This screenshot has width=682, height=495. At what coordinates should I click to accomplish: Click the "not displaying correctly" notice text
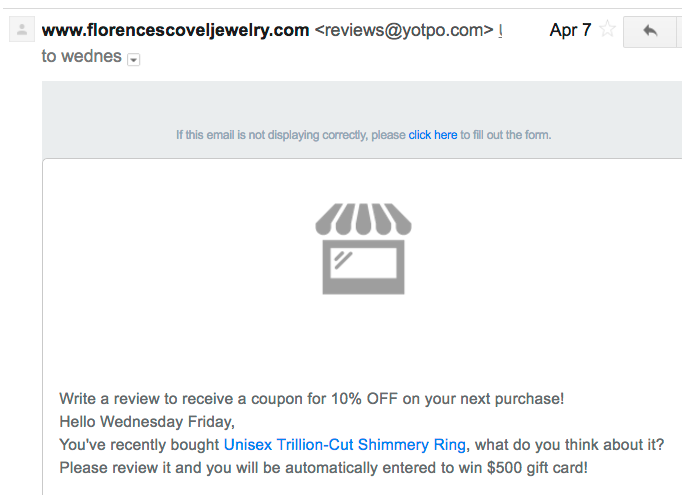(291, 135)
